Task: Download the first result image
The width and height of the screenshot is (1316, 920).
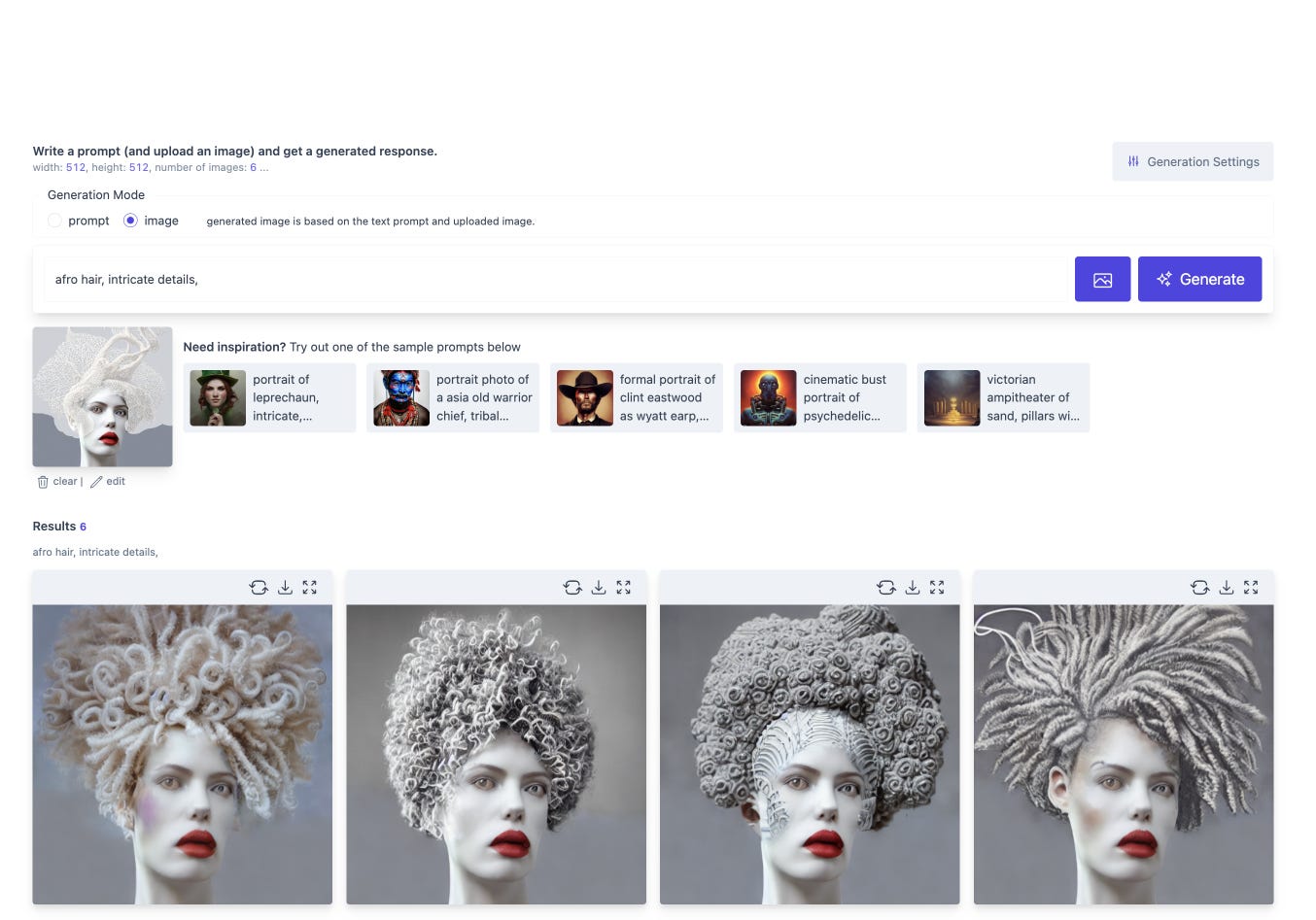Action: 284,587
